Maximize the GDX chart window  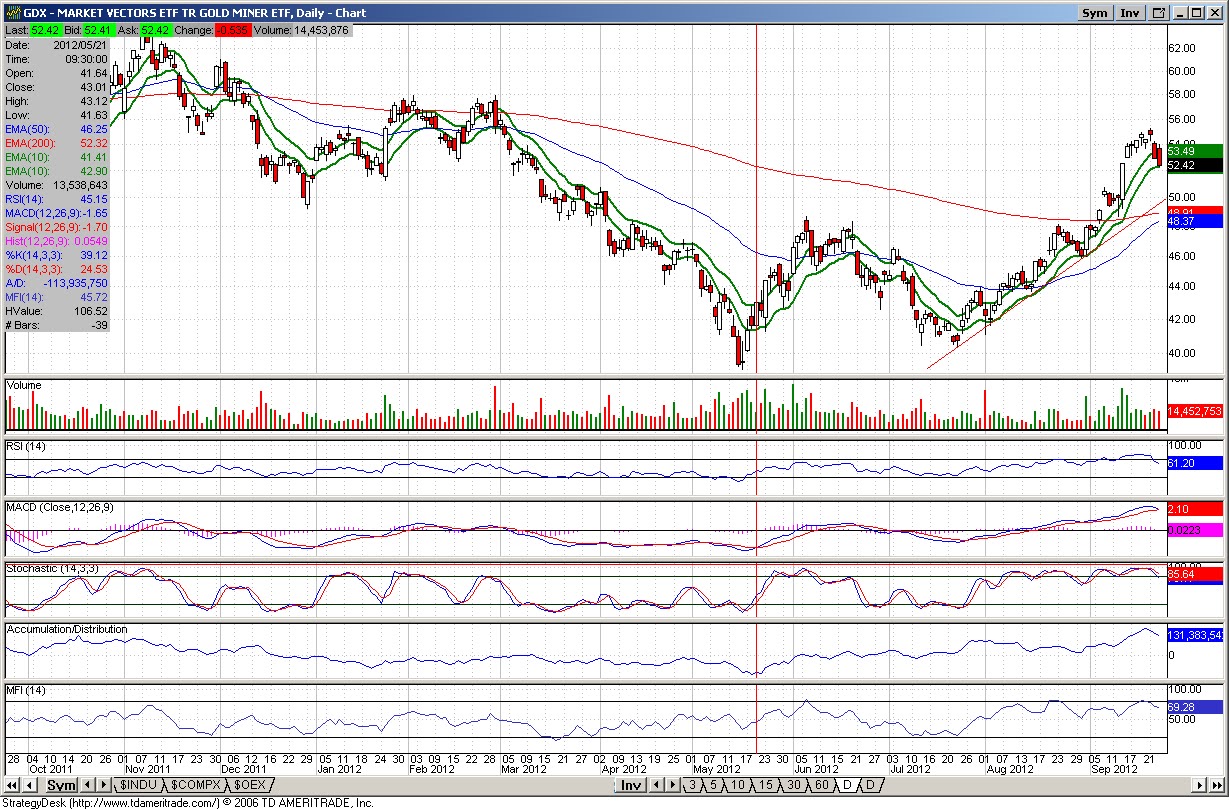tap(1197, 13)
